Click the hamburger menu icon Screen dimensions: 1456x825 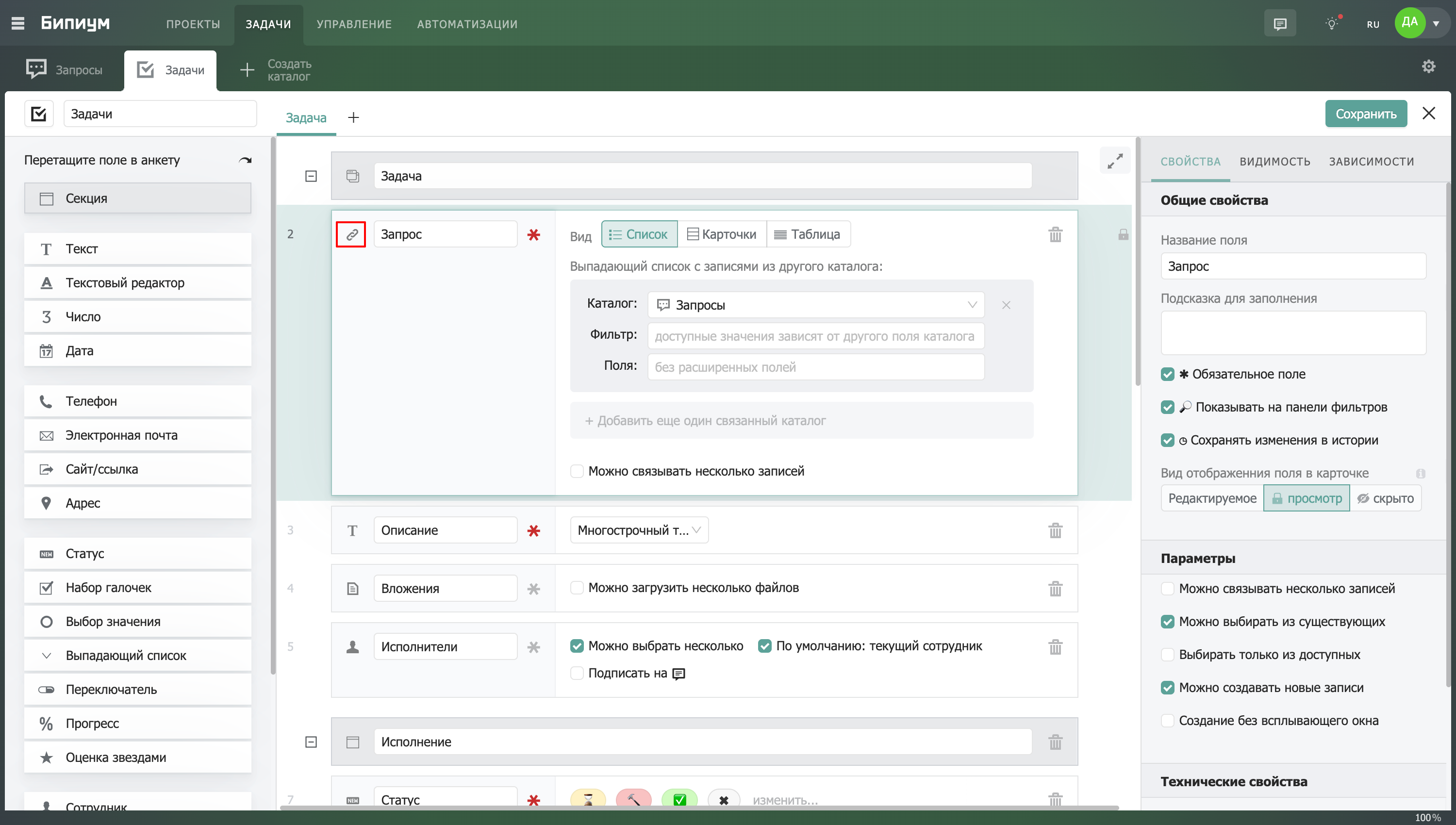point(17,24)
